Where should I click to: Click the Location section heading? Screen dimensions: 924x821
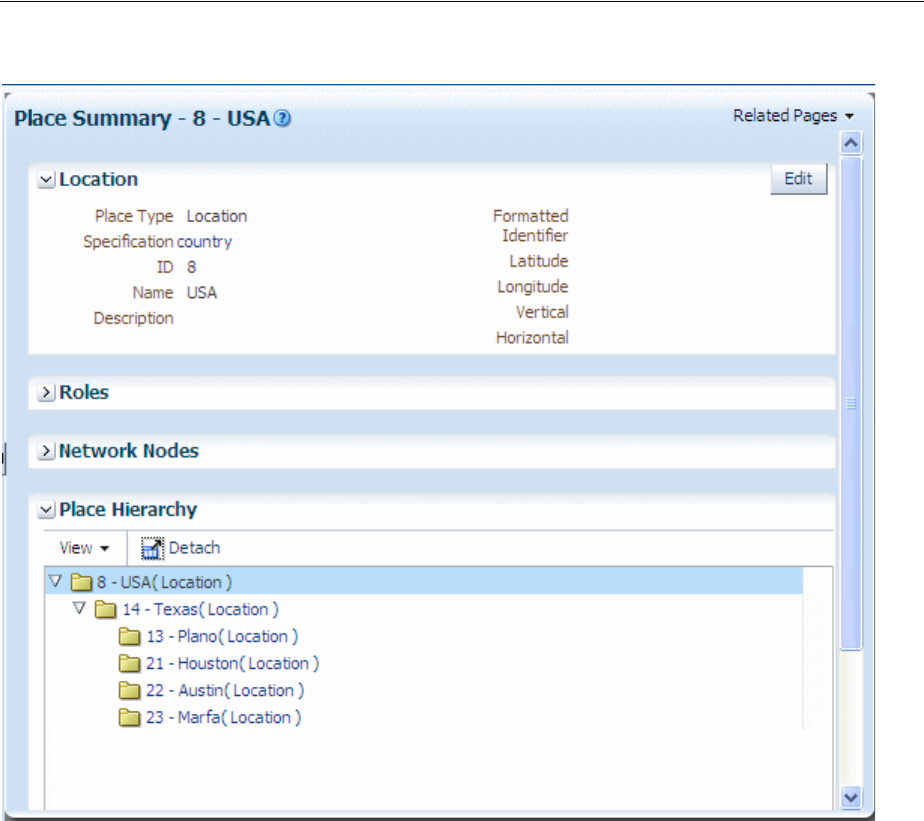coord(98,179)
